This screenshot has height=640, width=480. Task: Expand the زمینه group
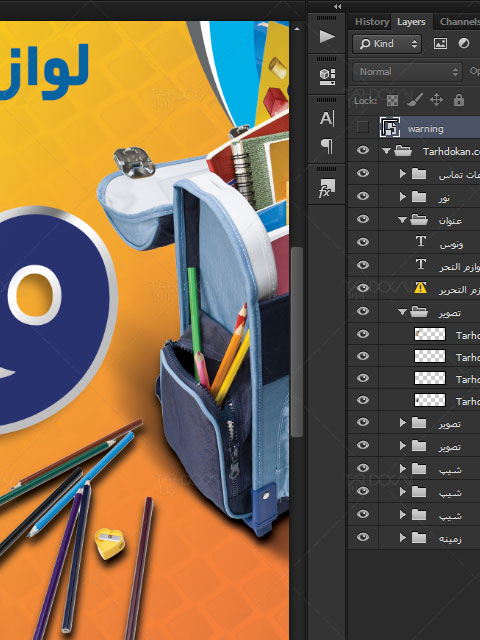402,538
